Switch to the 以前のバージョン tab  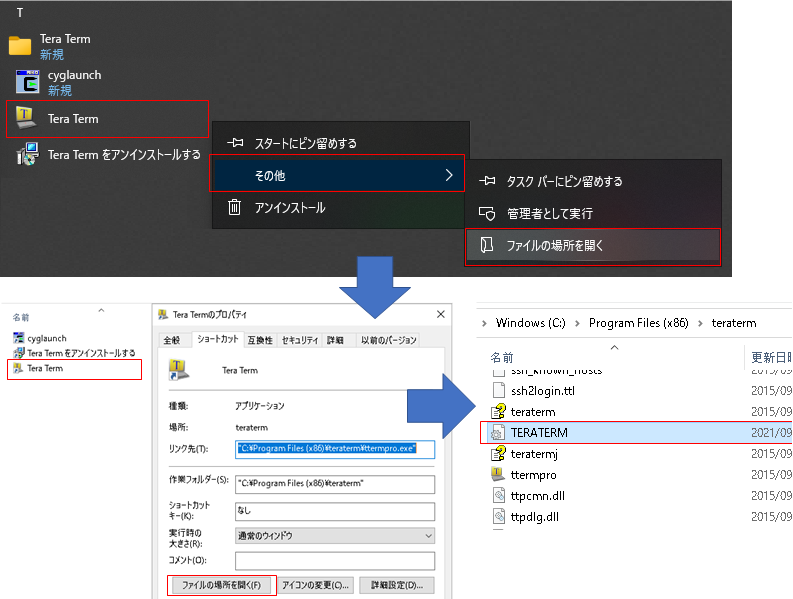(x=388, y=340)
